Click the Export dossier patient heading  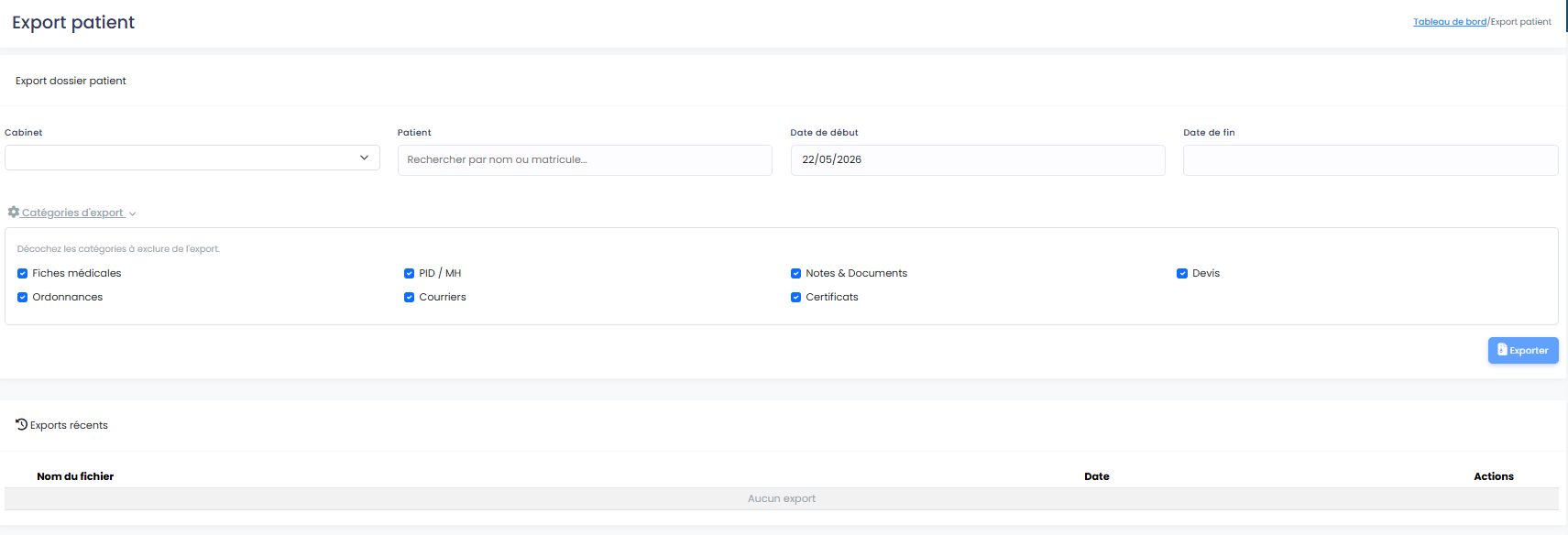(71, 81)
